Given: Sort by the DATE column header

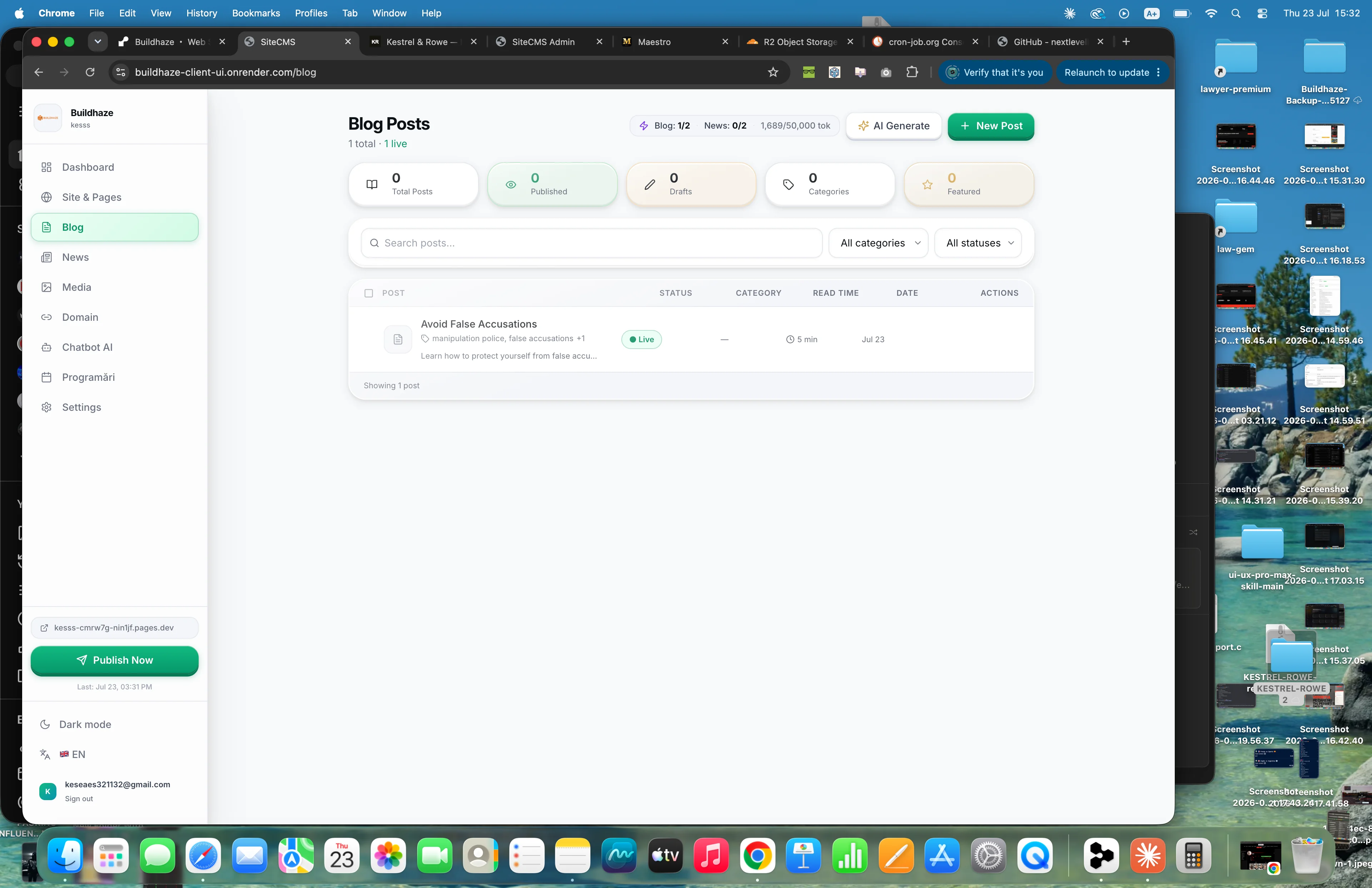Looking at the screenshot, I should [907, 293].
